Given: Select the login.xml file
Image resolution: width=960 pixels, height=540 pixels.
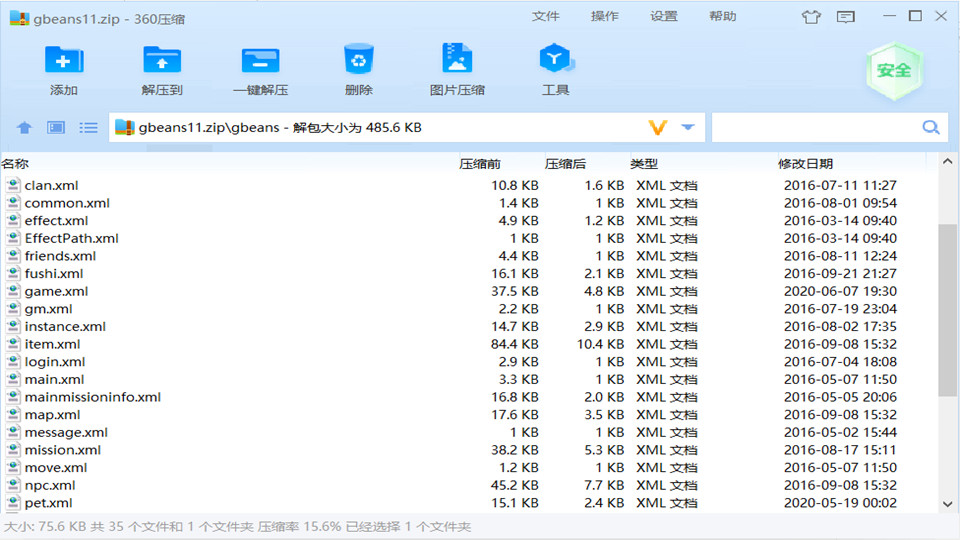Looking at the screenshot, I should [x=54, y=362].
